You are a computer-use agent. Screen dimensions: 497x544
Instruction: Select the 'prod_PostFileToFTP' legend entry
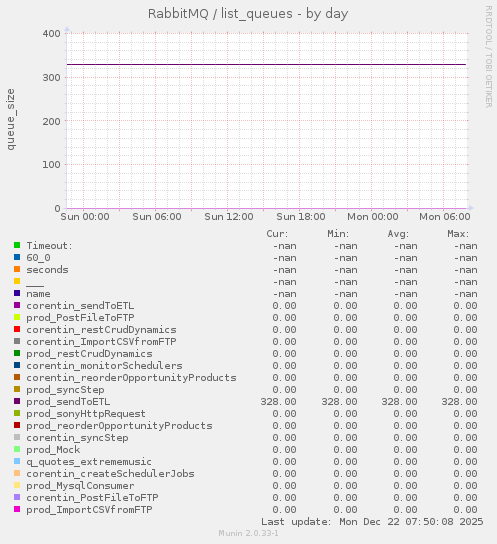80,318
